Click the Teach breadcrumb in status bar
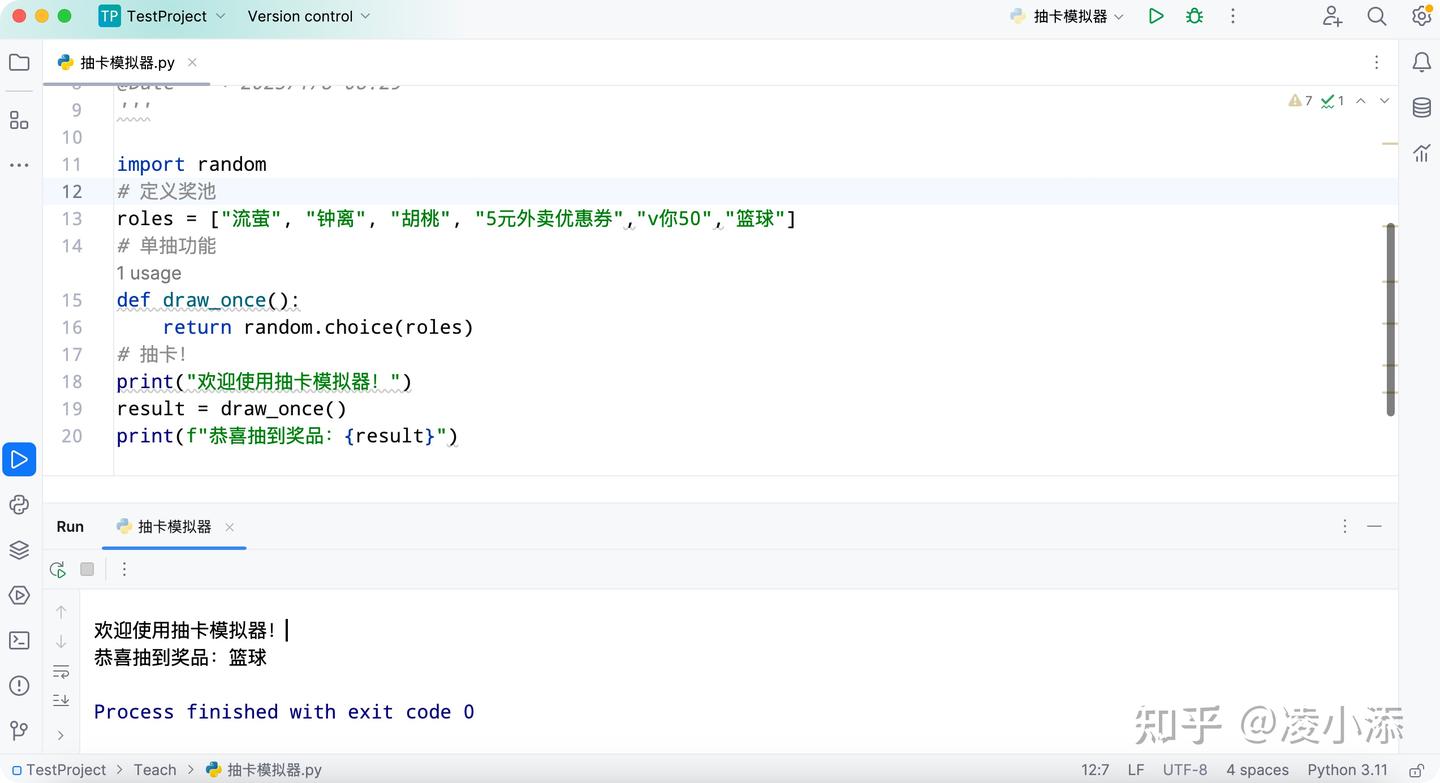This screenshot has height=783, width=1440. [154, 770]
